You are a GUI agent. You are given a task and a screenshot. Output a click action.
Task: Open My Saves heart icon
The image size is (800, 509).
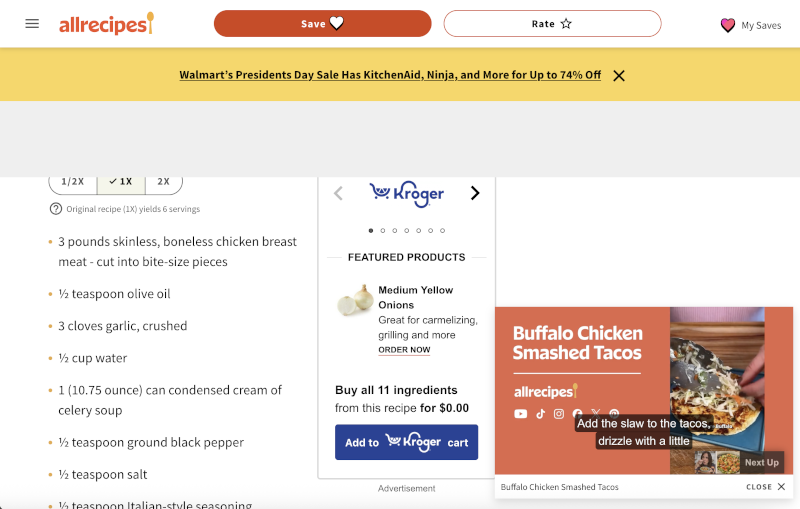point(728,25)
